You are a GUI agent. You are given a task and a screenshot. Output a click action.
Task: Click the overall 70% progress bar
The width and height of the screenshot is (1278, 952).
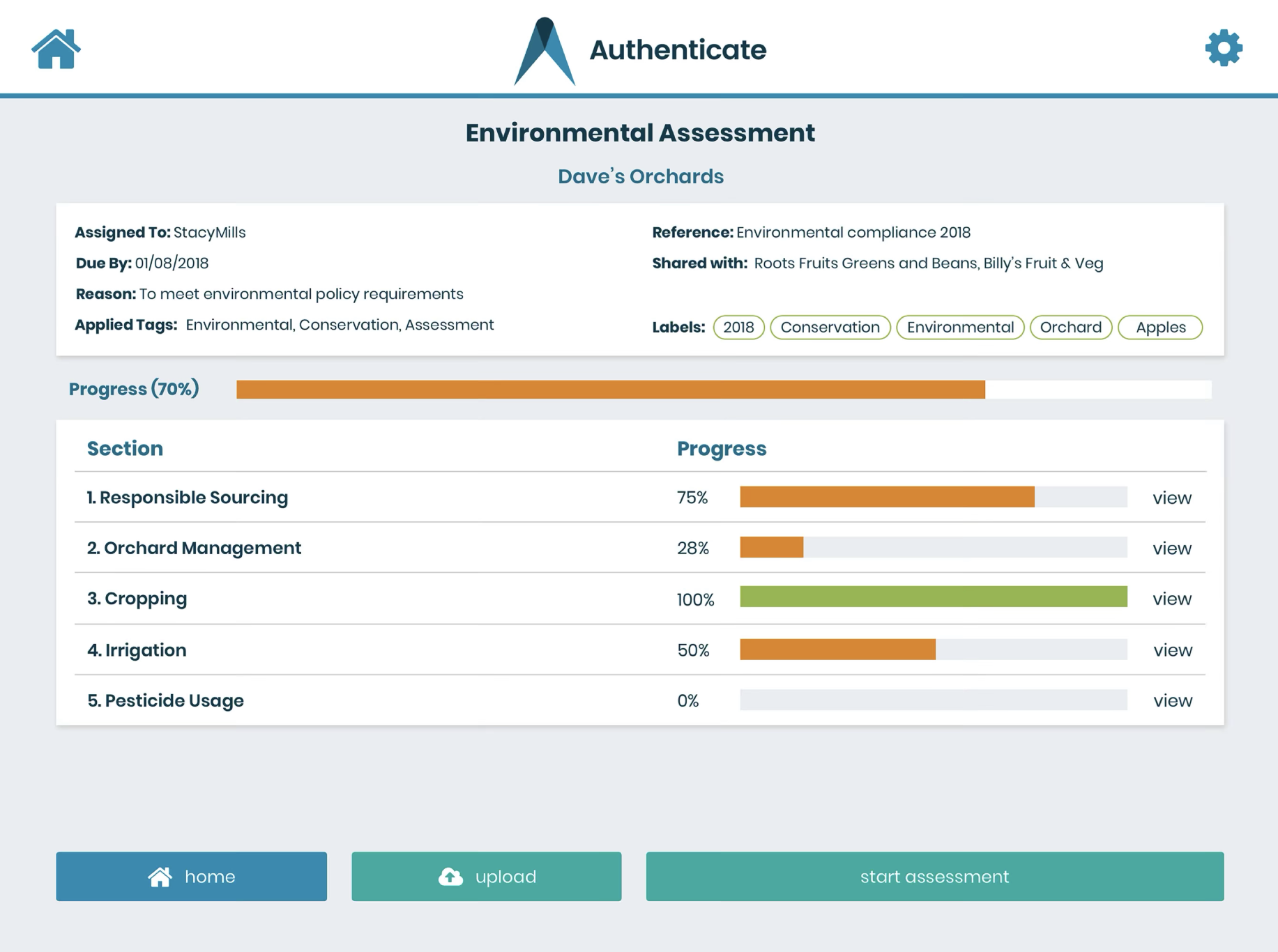pyautogui.click(x=723, y=390)
